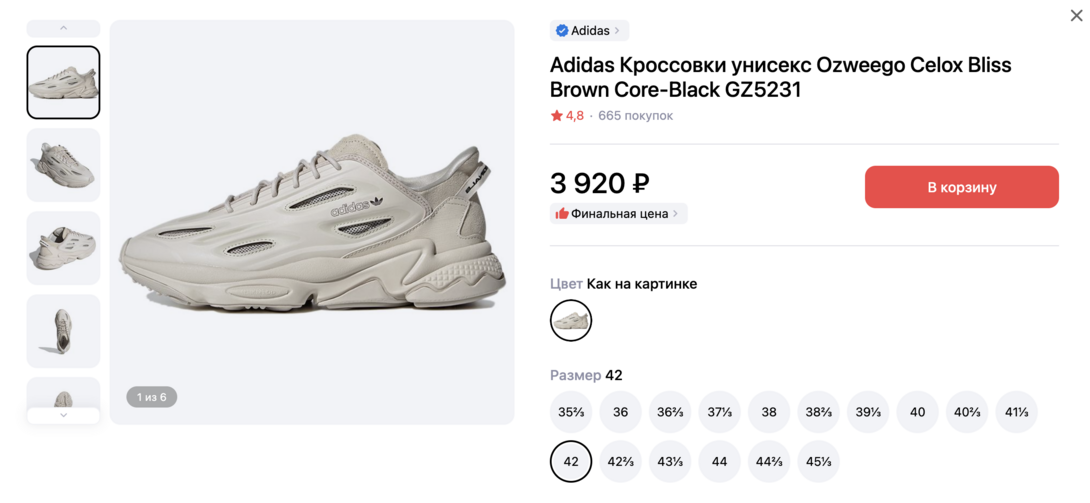Viewport: 1090px width, 503px height.
Task: Choose size 38
Action: click(x=769, y=412)
